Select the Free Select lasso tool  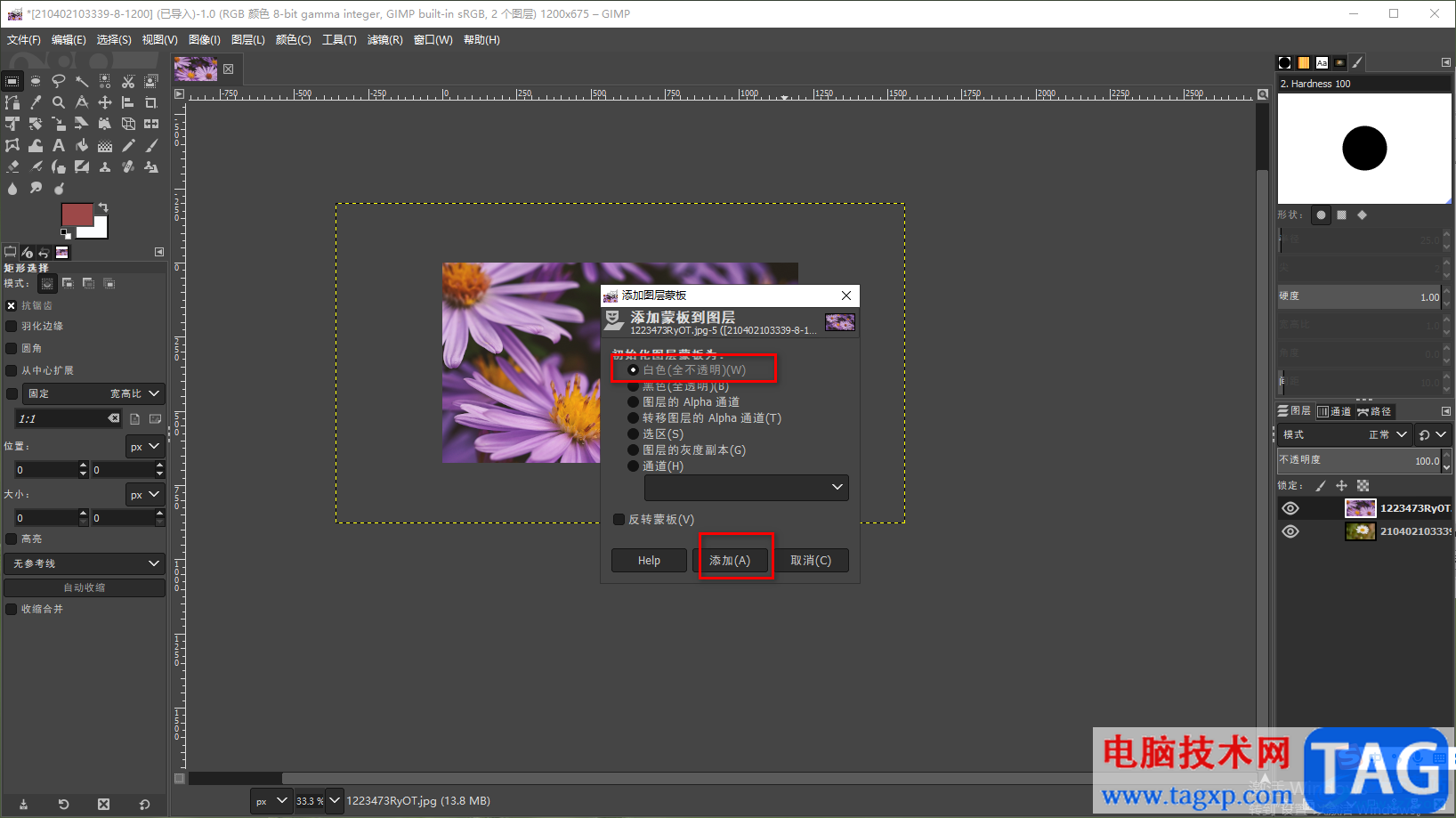click(59, 81)
